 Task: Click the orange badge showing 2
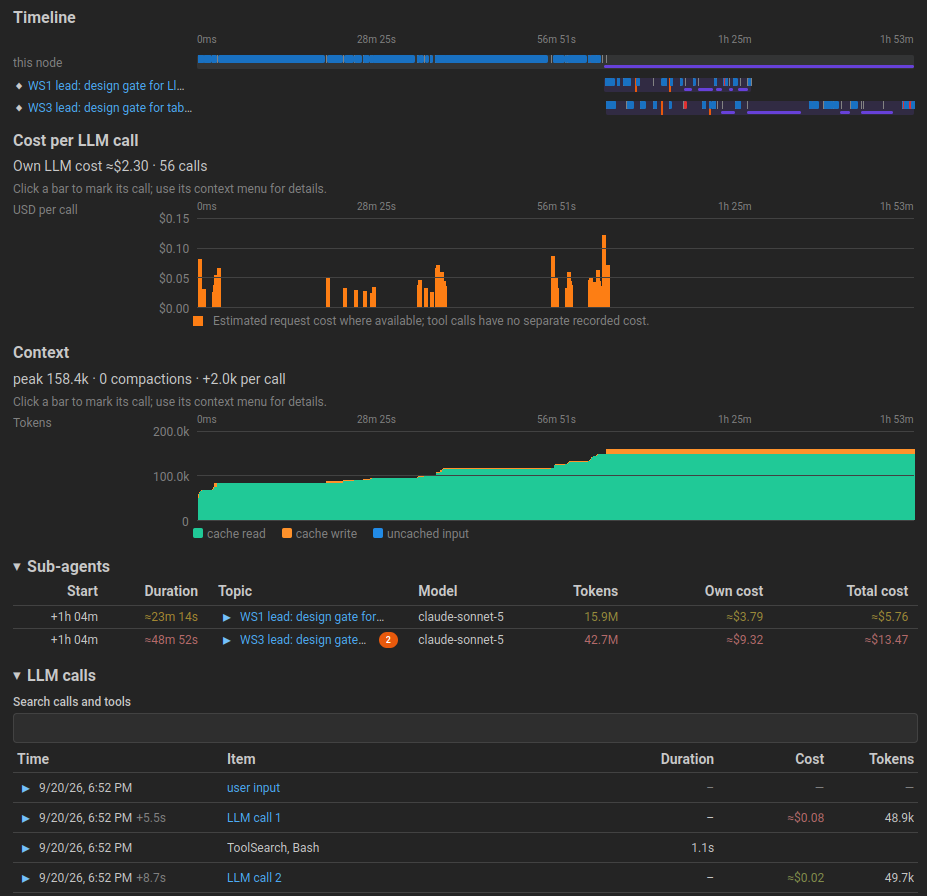click(x=388, y=639)
